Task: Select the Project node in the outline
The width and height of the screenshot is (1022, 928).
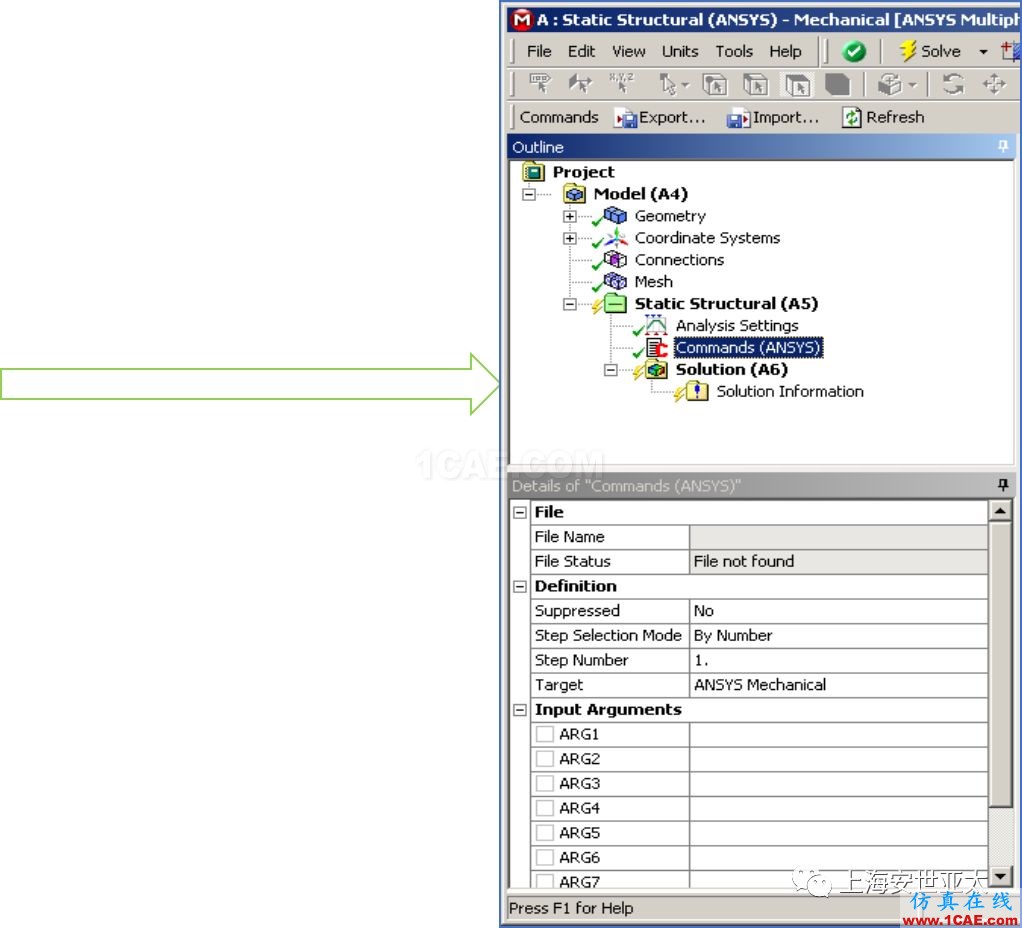Action: coord(583,172)
